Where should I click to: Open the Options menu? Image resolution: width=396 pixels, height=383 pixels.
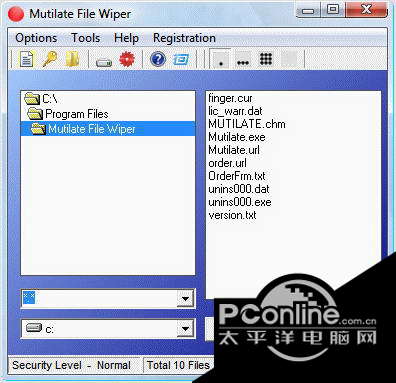click(x=36, y=38)
